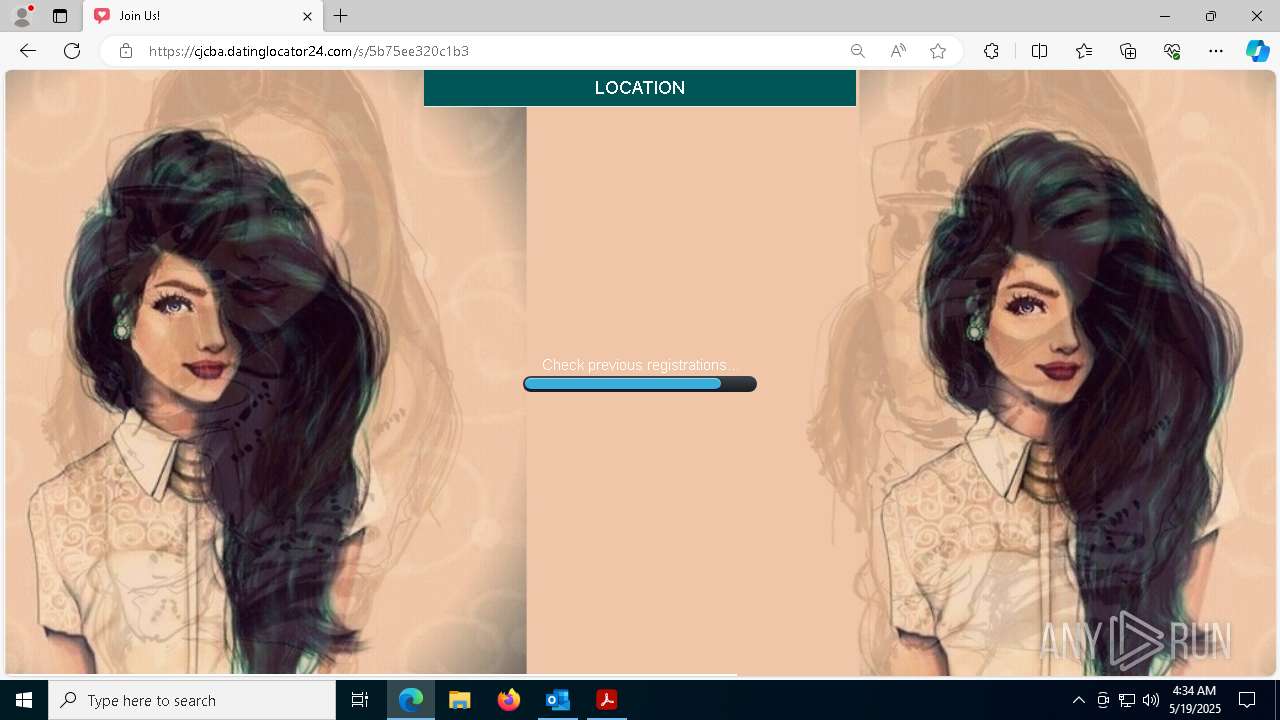This screenshot has height=720, width=1280.
Task: Click the LOCATION header banner
Action: click(x=640, y=88)
